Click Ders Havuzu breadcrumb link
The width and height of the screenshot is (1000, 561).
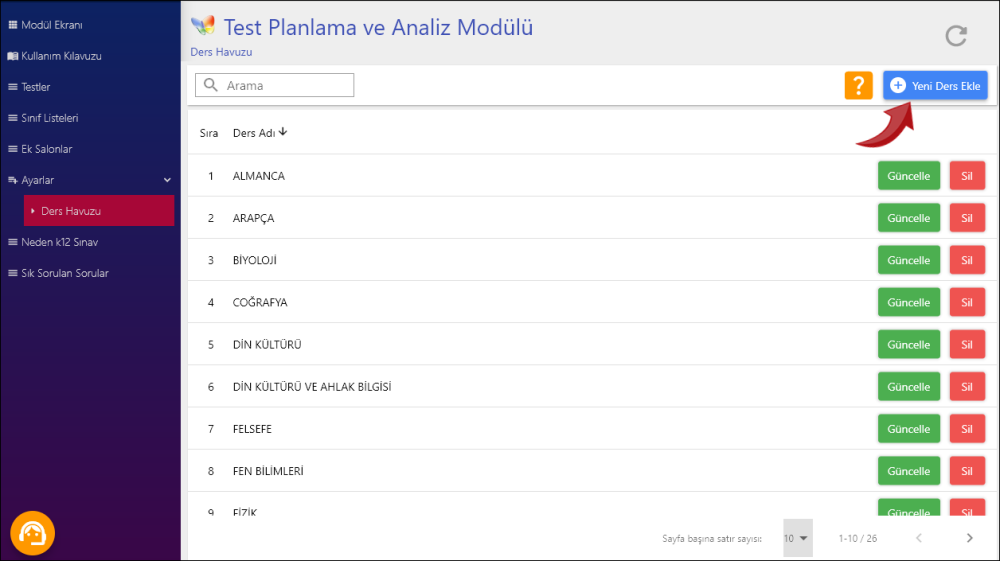tap(221, 51)
